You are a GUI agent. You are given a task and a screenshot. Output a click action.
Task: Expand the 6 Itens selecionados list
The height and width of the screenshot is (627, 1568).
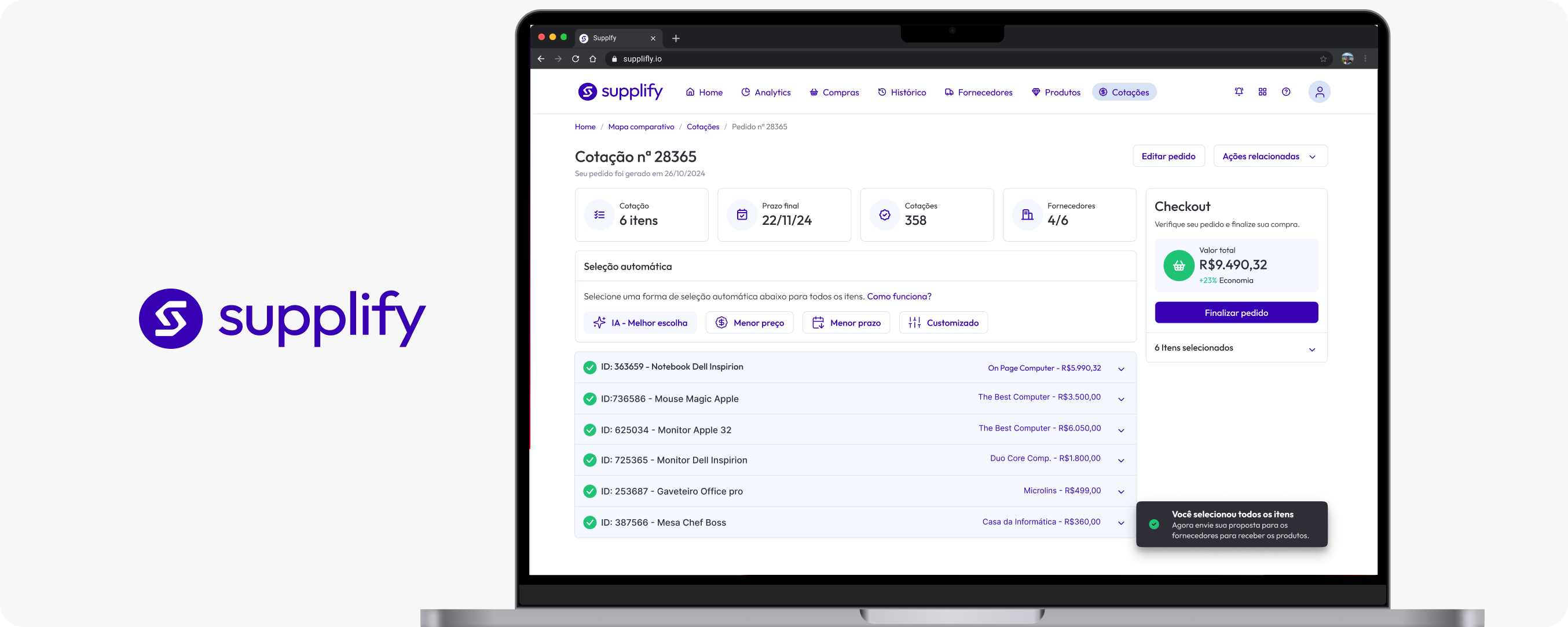(1311, 349)
